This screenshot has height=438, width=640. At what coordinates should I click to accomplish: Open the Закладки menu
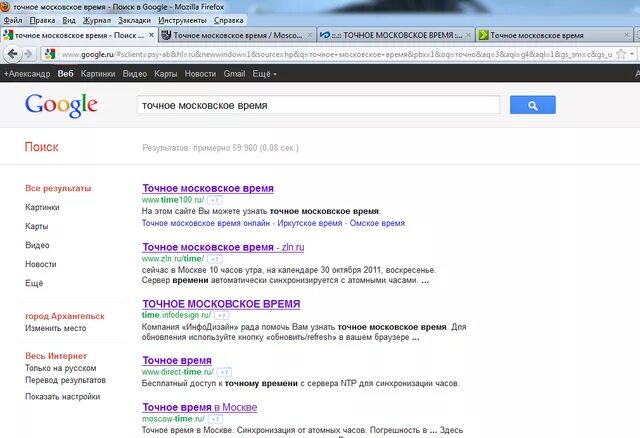[x=134, y=20]
